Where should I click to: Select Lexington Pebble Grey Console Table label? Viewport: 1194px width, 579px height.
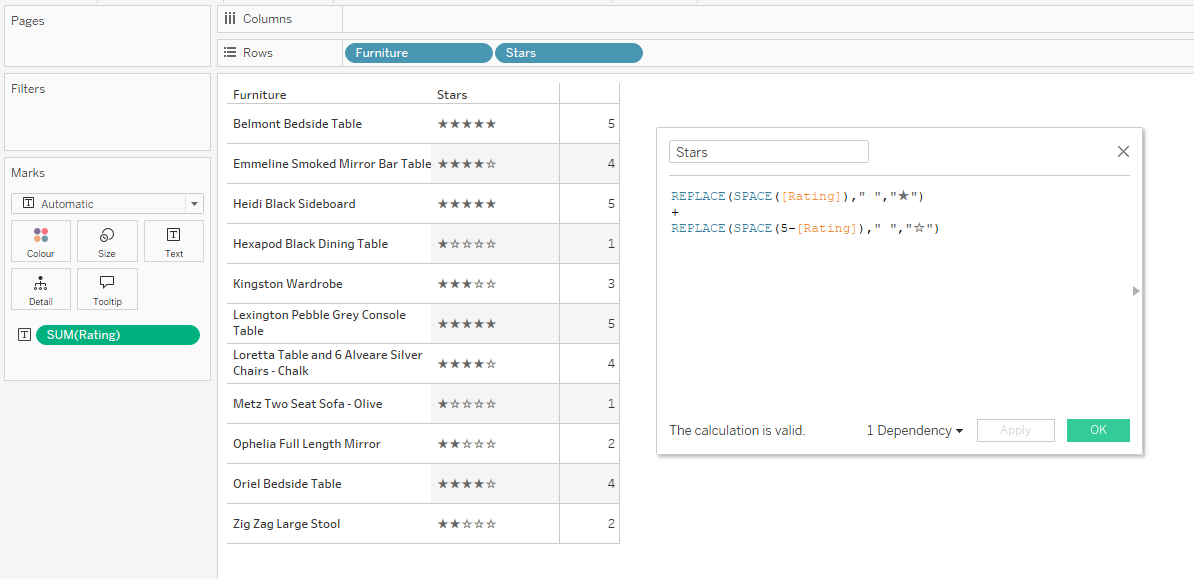coord(320,323)
